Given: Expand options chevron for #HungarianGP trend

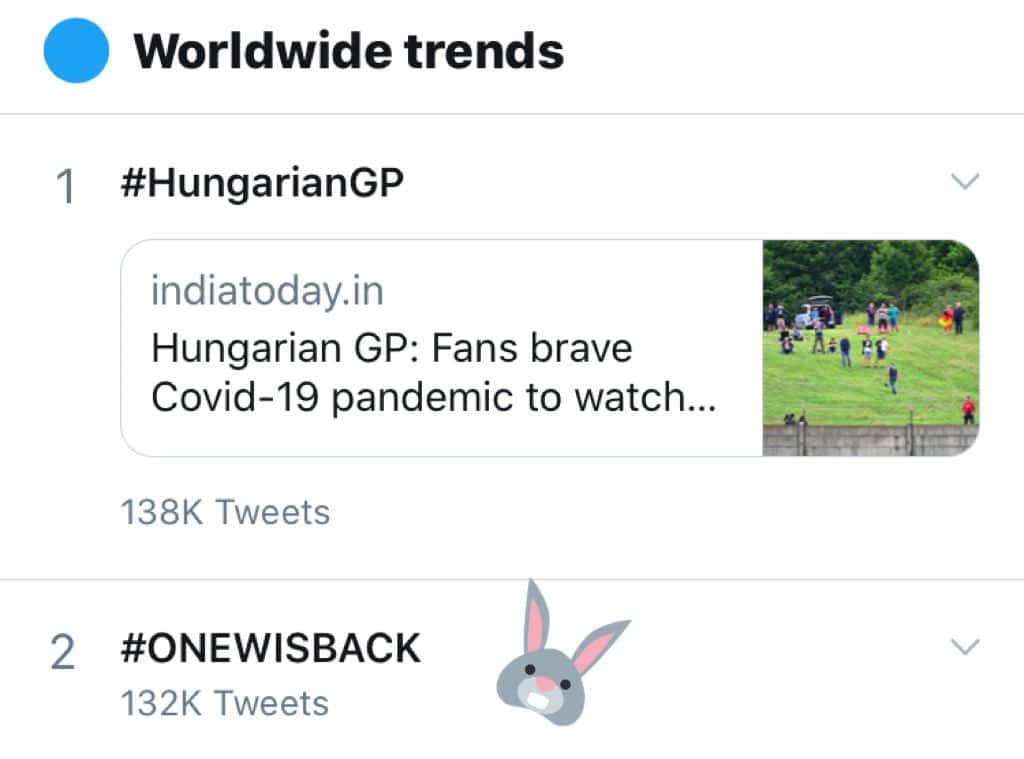Looking at the screenshot, I should tap(964, 182).
